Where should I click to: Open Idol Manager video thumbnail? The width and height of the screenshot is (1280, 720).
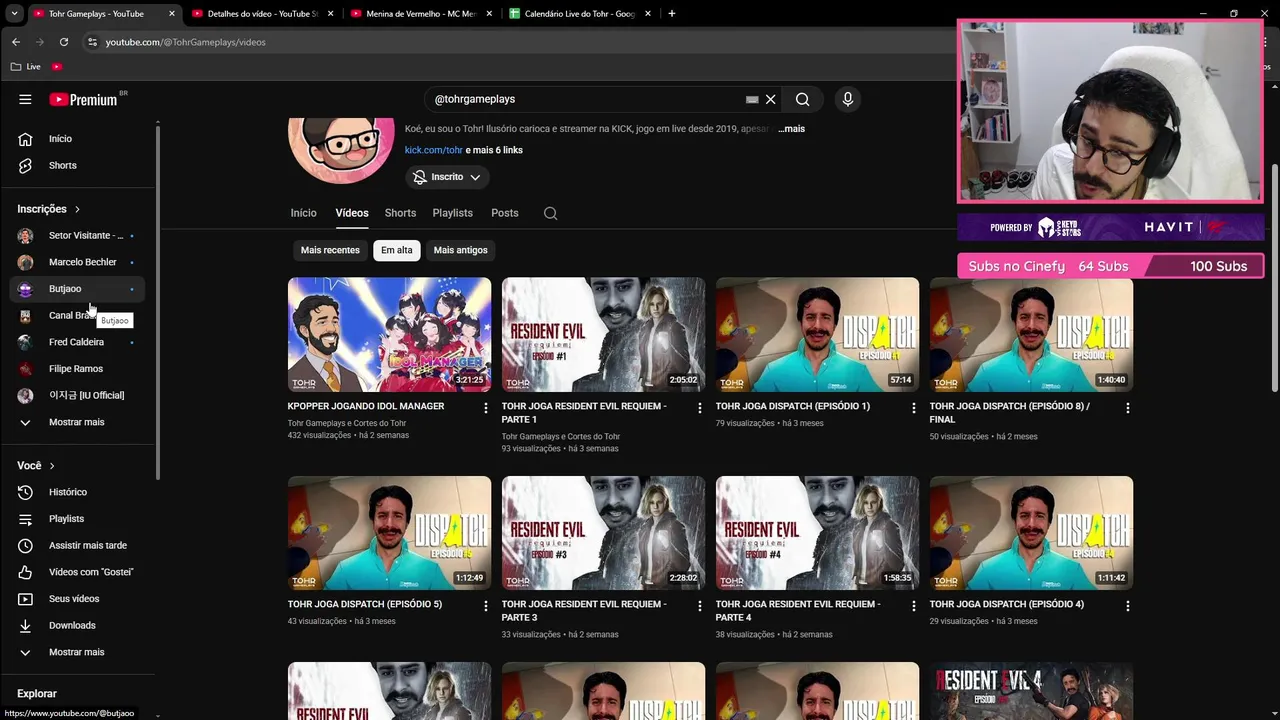pyautogui.click(x=389, y=334)
